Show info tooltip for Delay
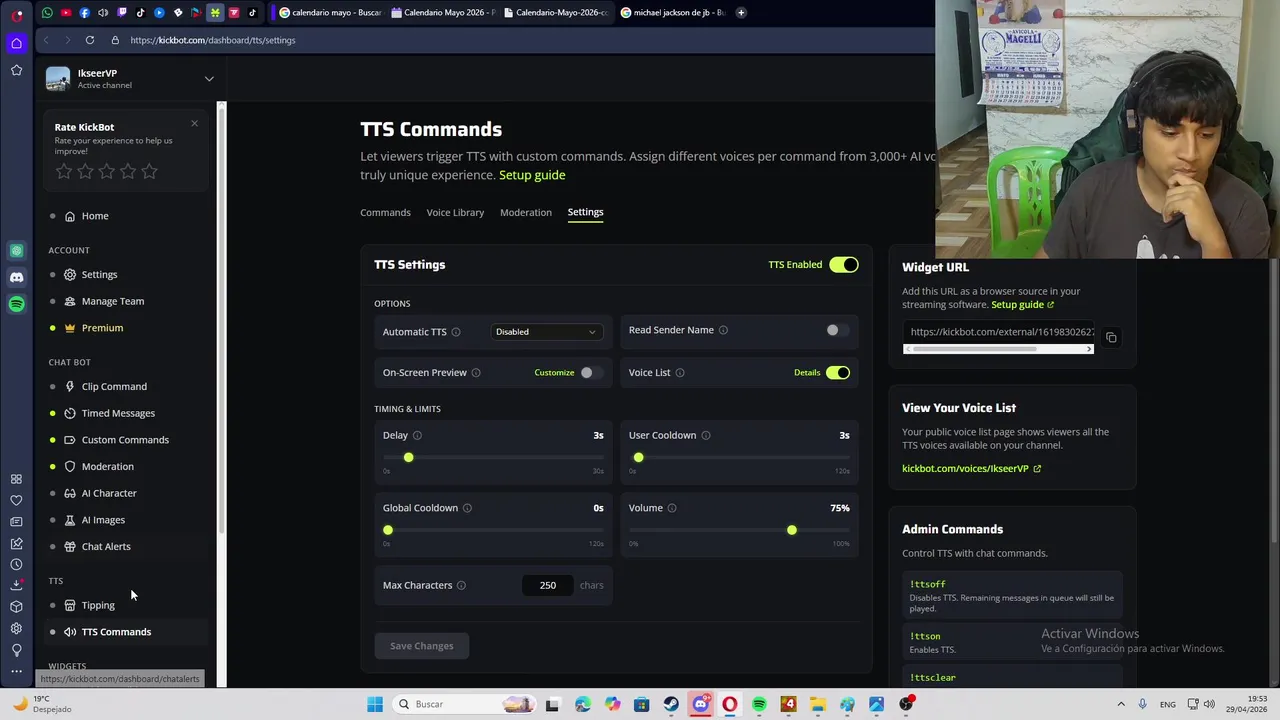The height and width of the screenshot is (720, 1280). tap(417, 435)
